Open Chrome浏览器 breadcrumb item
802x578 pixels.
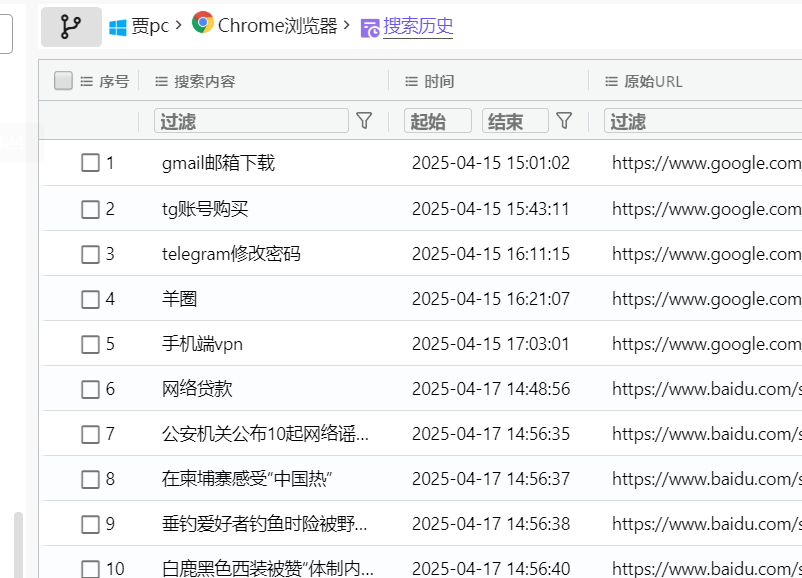278,26
